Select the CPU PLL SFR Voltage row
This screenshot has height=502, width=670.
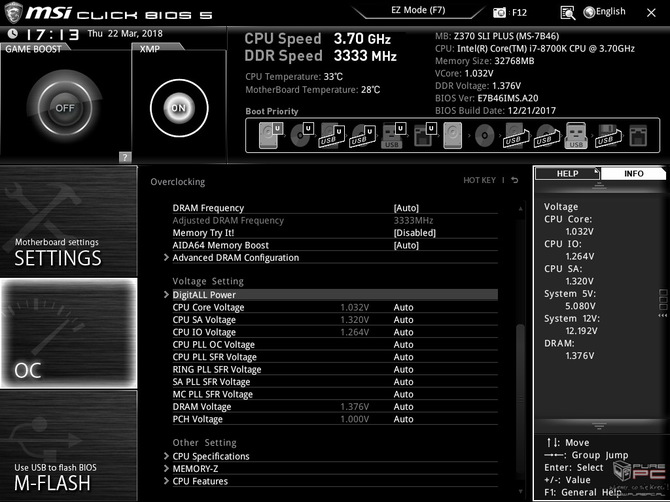[x=335, y=357]
